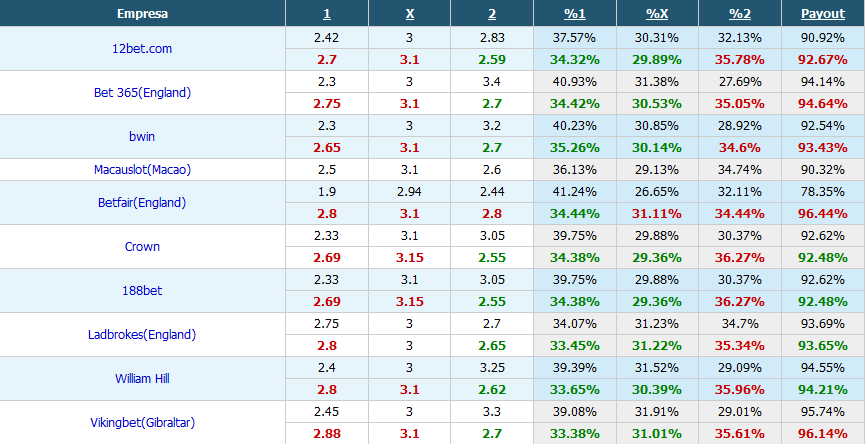Open the Bet 365(England) company link

click(x=142, y=93)
